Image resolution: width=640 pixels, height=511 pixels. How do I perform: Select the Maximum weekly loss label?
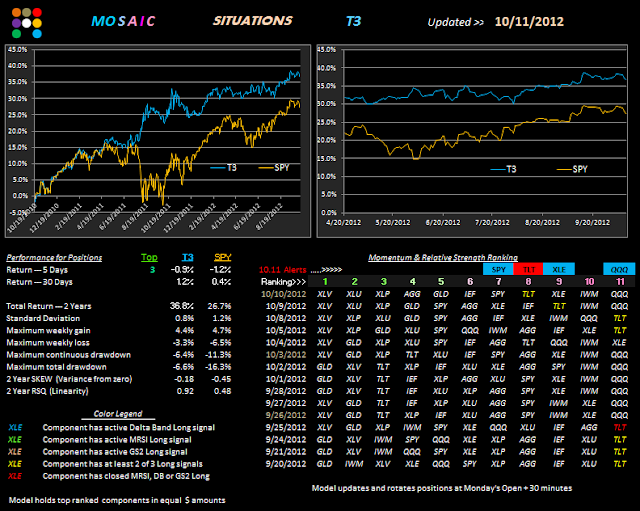click(48, 343)
